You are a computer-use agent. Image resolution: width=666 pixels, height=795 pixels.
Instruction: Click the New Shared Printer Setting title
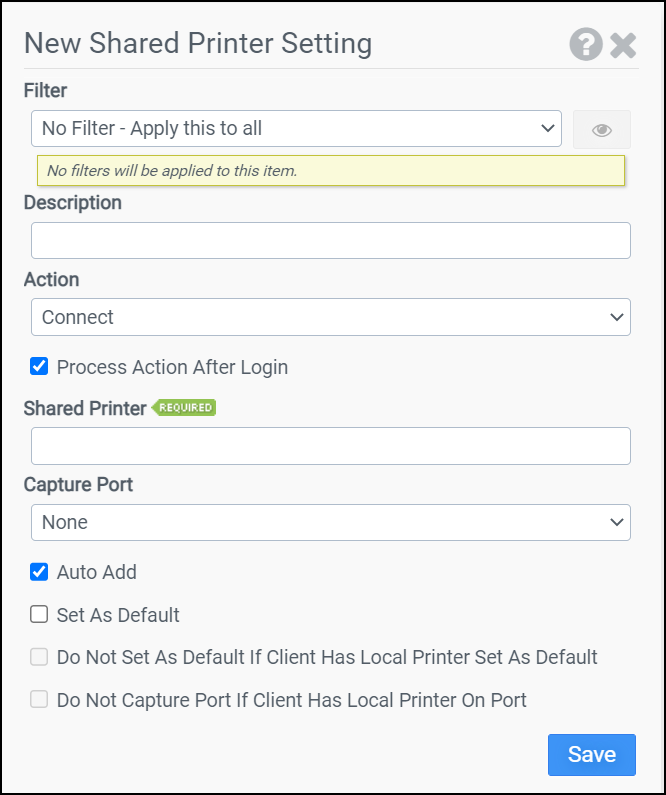[x=198, y=44]
